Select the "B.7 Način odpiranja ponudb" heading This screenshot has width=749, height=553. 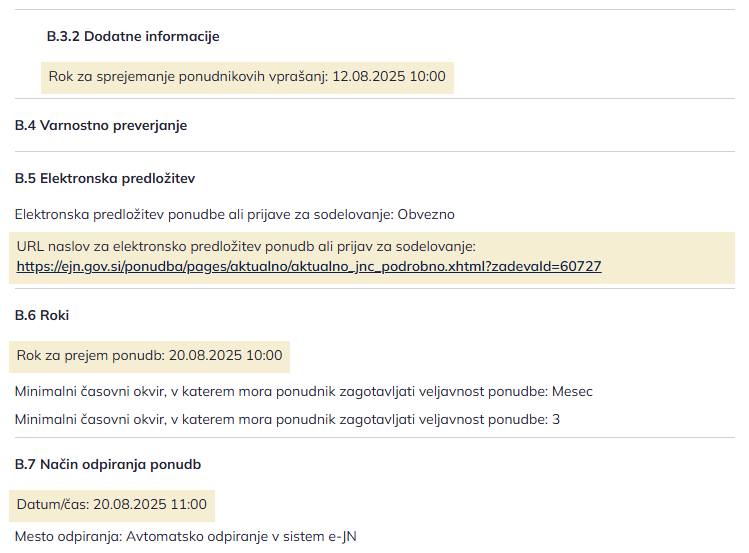click(109, 465)
